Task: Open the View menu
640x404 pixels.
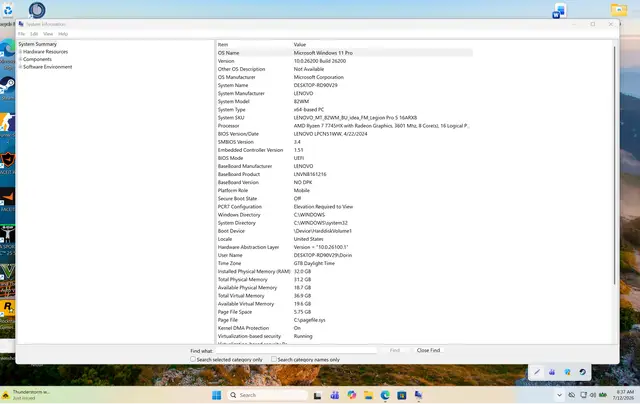Action: (48, 34)
